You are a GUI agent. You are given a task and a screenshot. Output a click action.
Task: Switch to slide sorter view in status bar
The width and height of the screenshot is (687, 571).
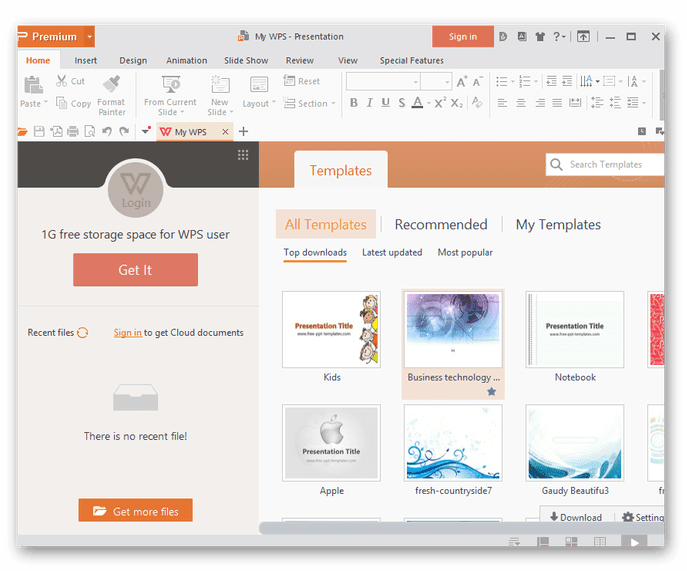[x=571, y=542]
